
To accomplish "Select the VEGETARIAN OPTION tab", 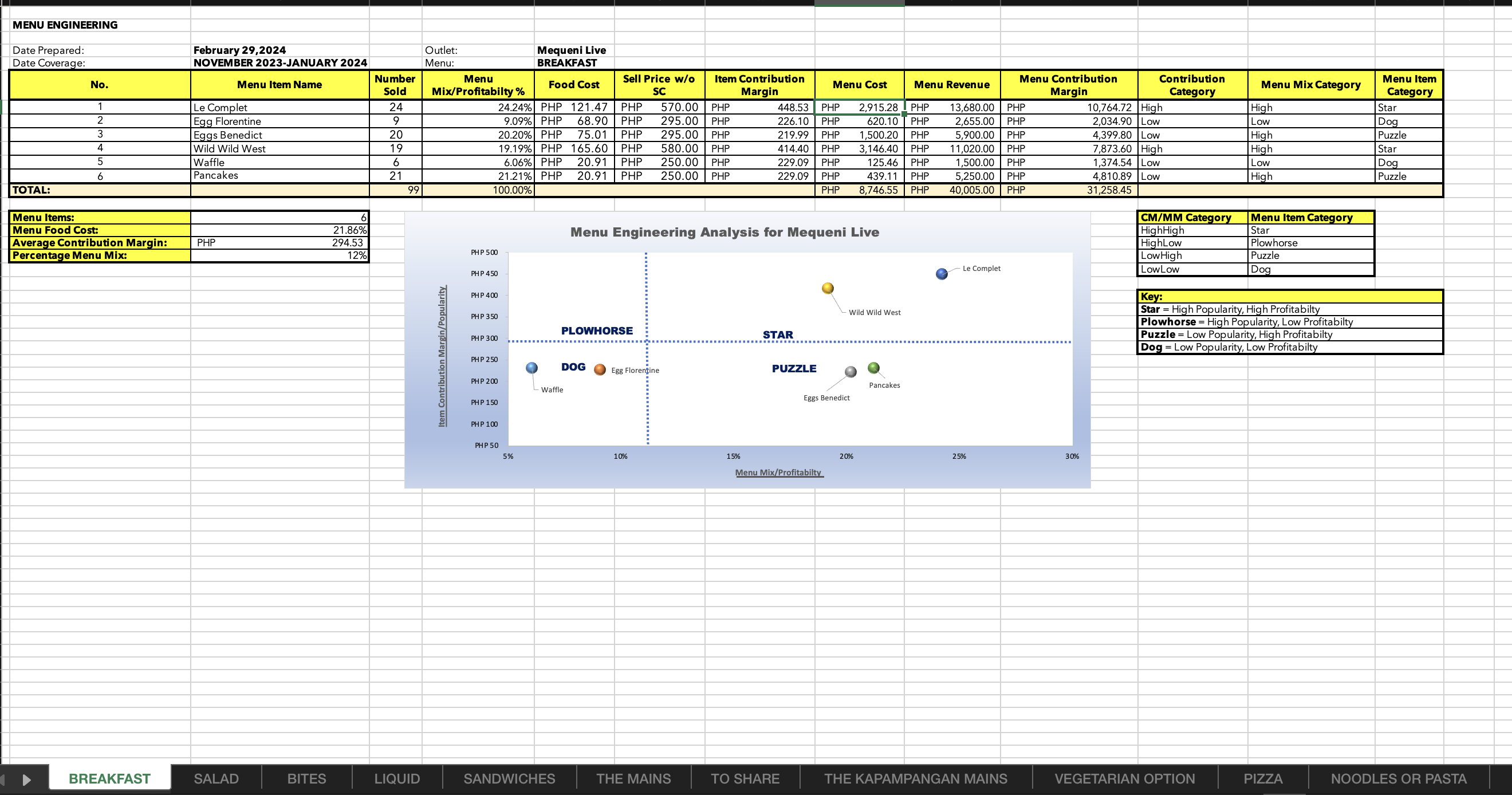I will pyautogui.click(x=1124, y=778).
